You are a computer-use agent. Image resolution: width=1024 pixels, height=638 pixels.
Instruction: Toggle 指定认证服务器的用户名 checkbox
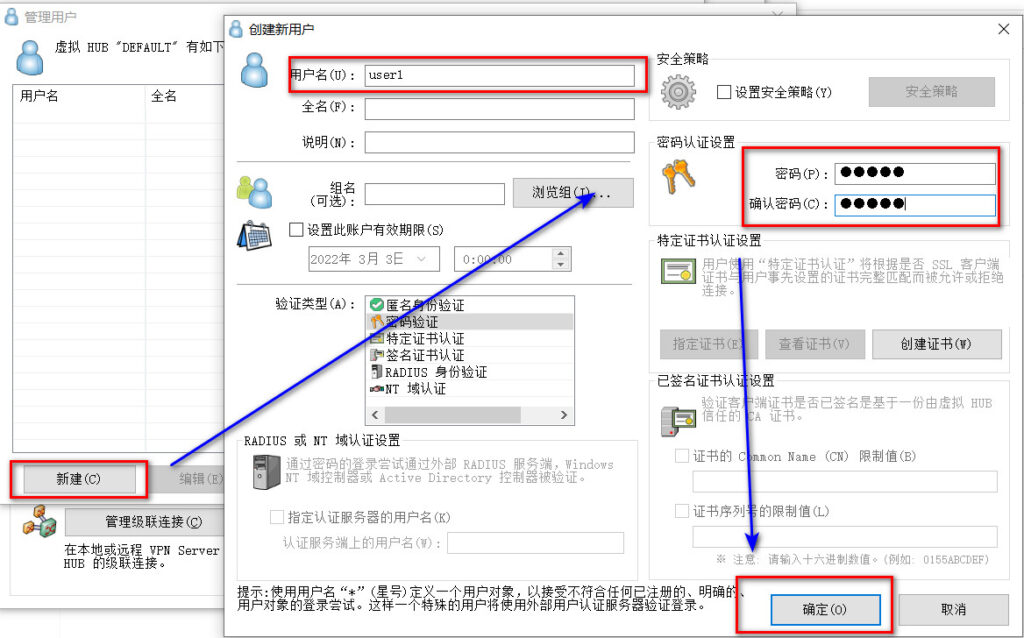[x=277, y=517]
